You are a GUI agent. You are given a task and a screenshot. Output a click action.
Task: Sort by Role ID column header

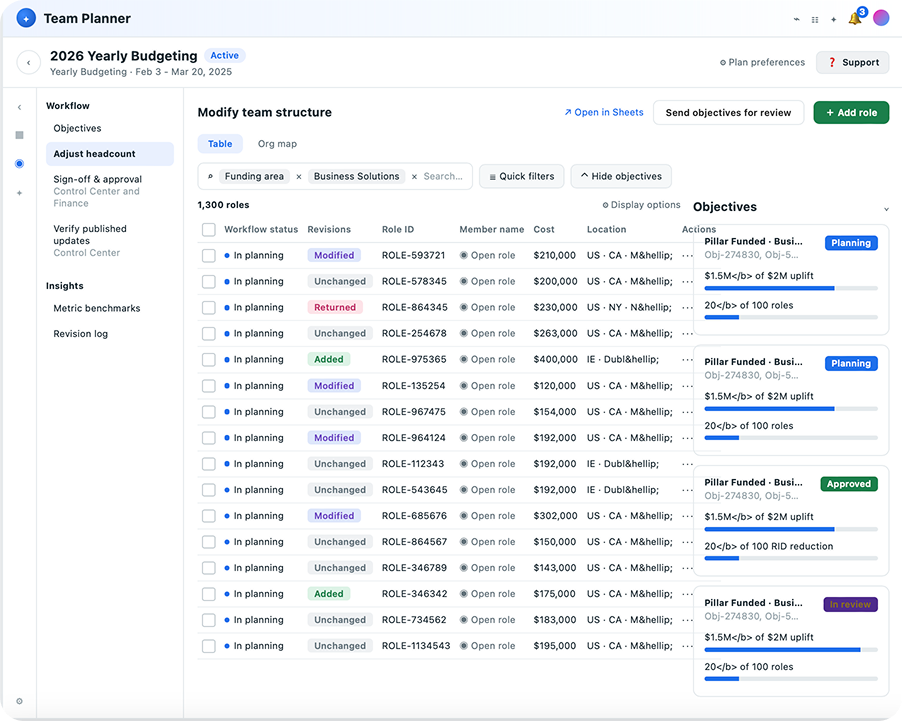click(398, 230)
